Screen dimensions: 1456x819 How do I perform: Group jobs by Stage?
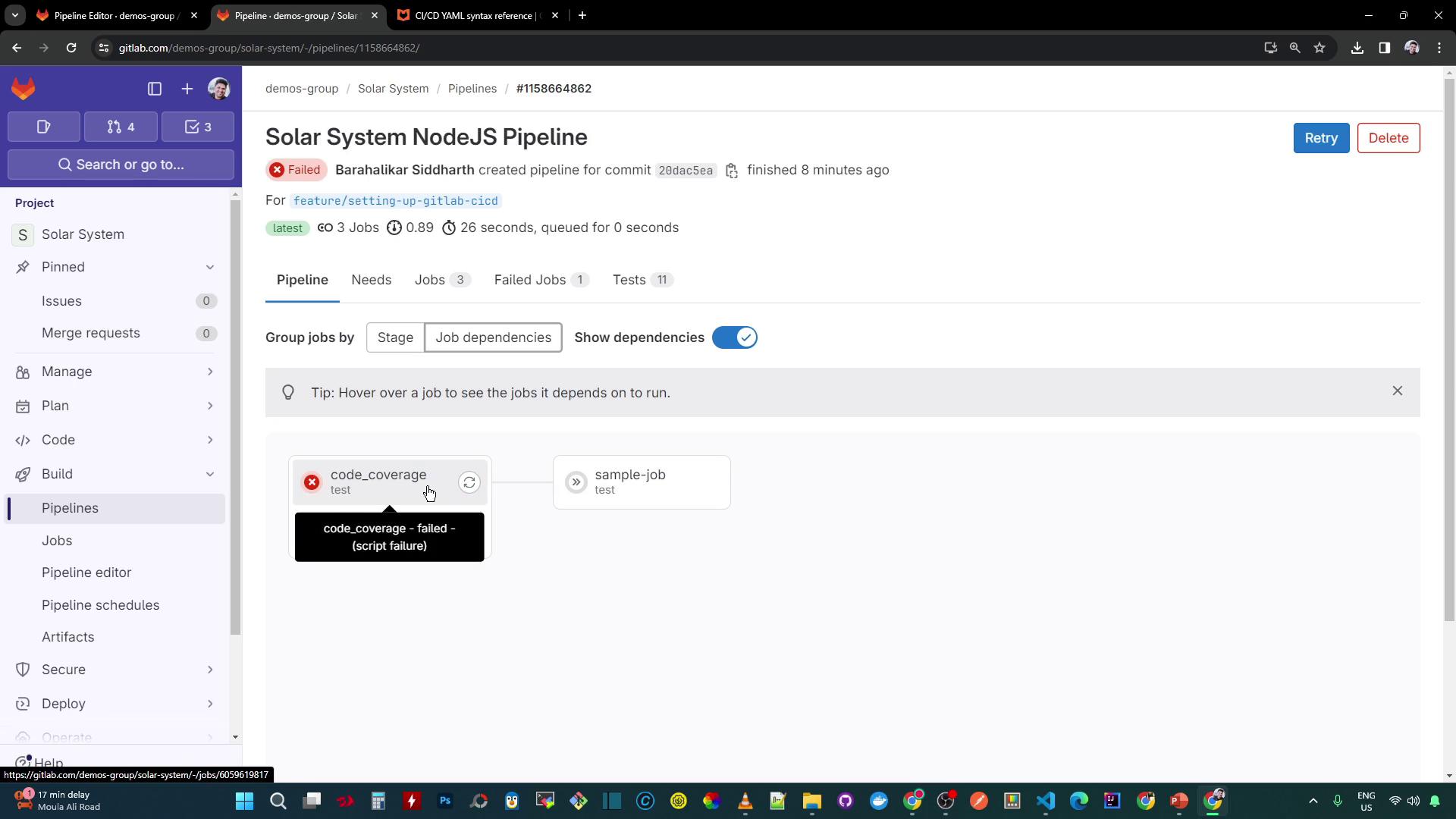(x=395, y=337)
